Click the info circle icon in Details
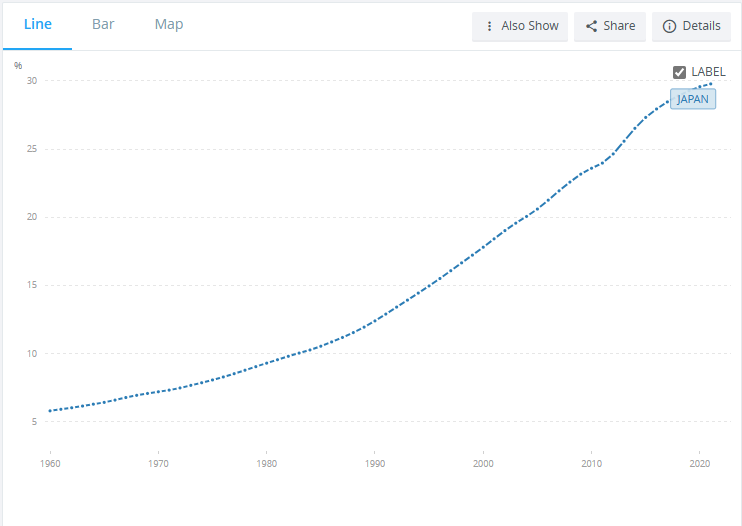The width and height of the screenshot is (742, 526). 670,26
